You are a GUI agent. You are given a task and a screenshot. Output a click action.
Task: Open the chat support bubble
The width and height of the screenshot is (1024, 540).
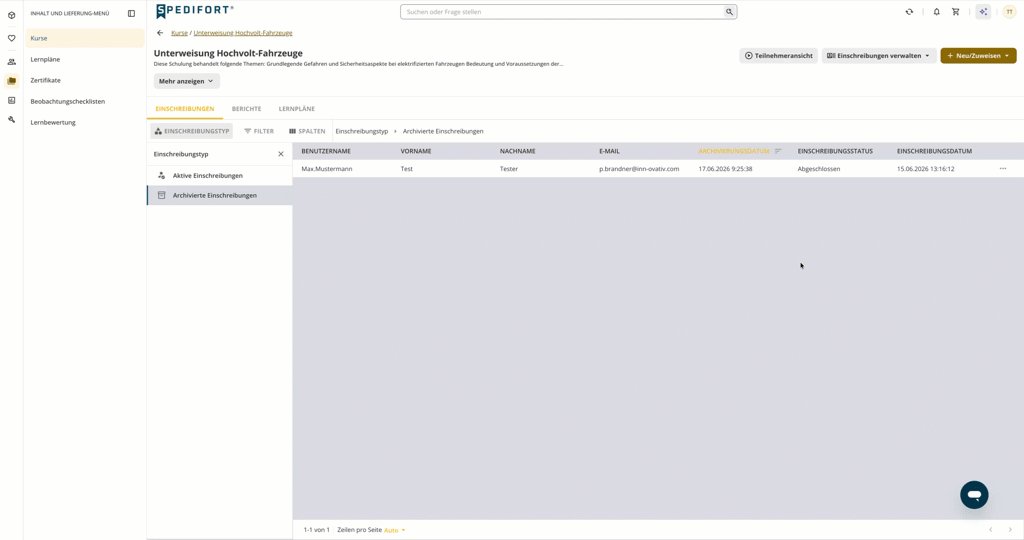[x=974, y=495]
